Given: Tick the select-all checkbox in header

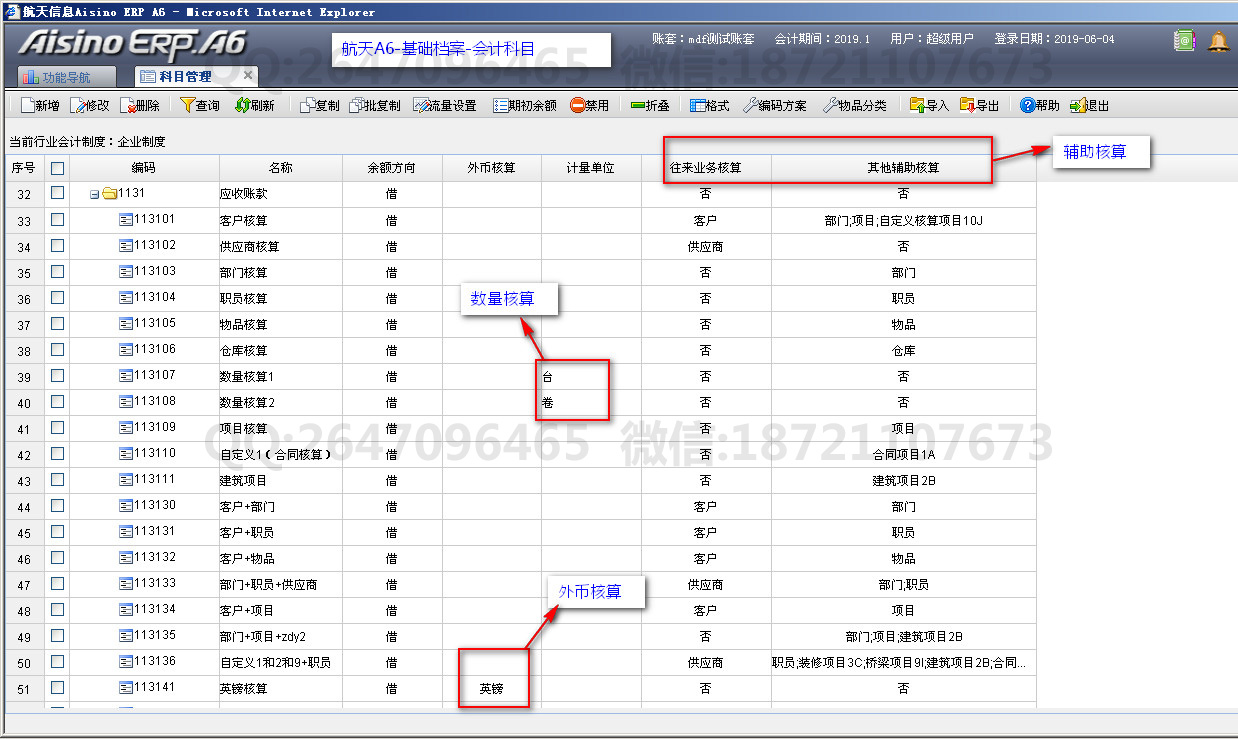Looking at the screenshot, I should (x=57, y=168).
